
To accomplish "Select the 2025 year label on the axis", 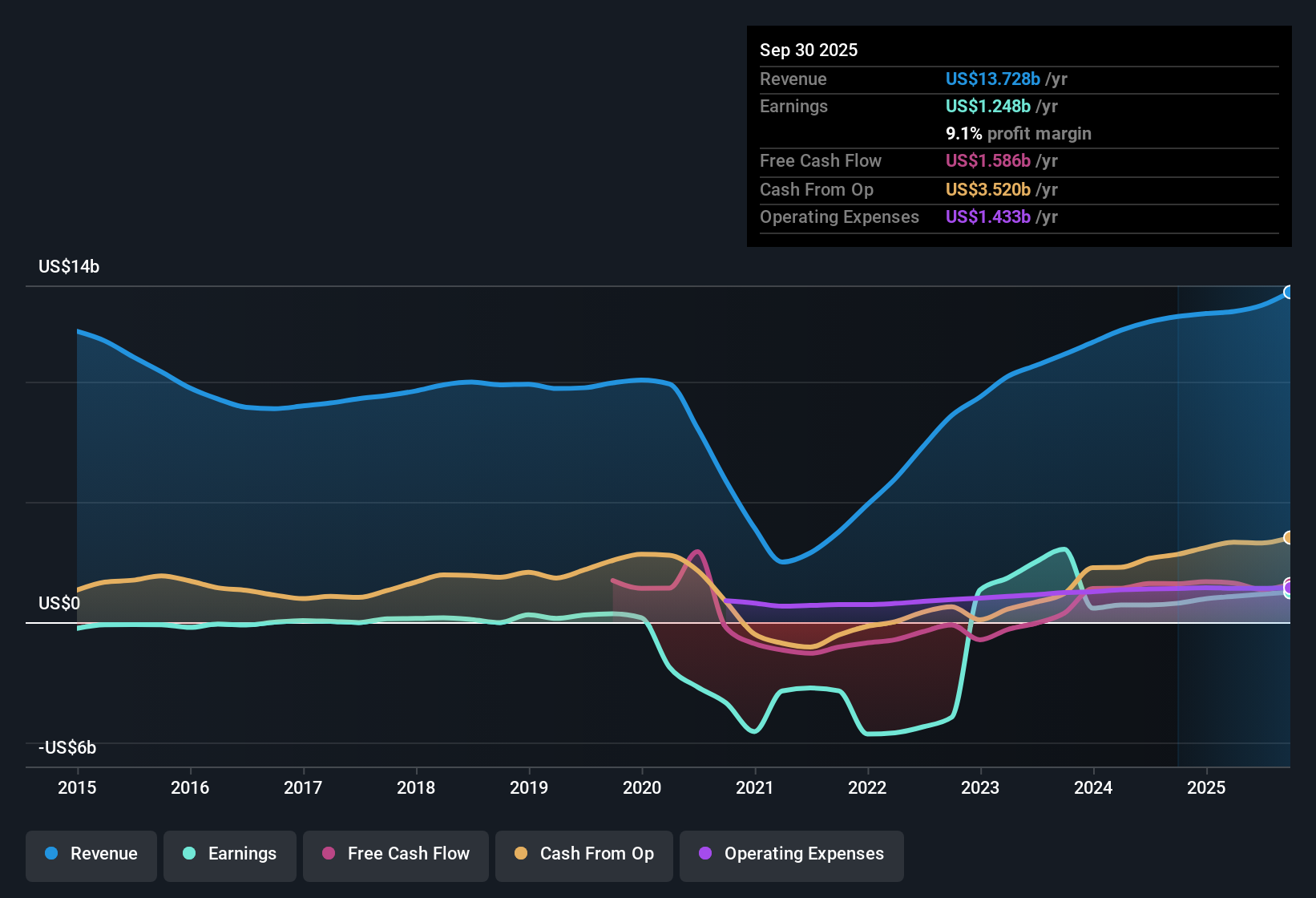I will (x=1206, y=788).
